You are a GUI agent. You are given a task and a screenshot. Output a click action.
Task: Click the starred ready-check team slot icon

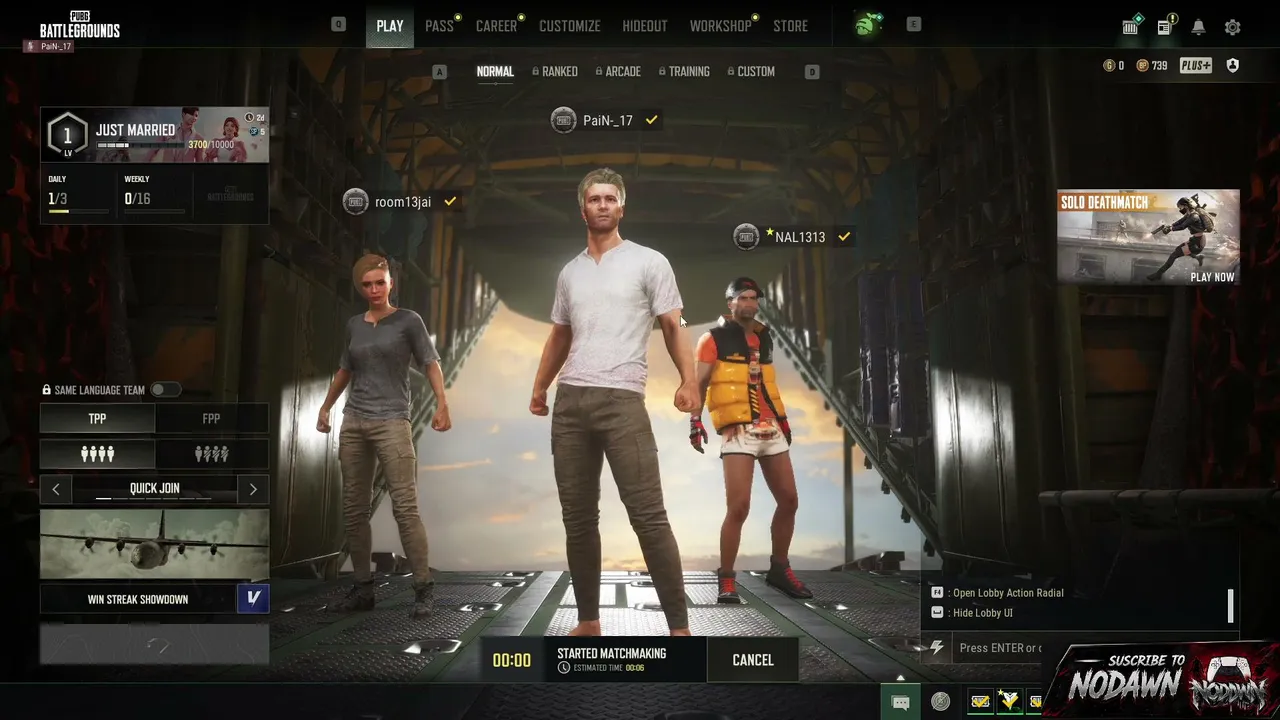click(1009, 702)
